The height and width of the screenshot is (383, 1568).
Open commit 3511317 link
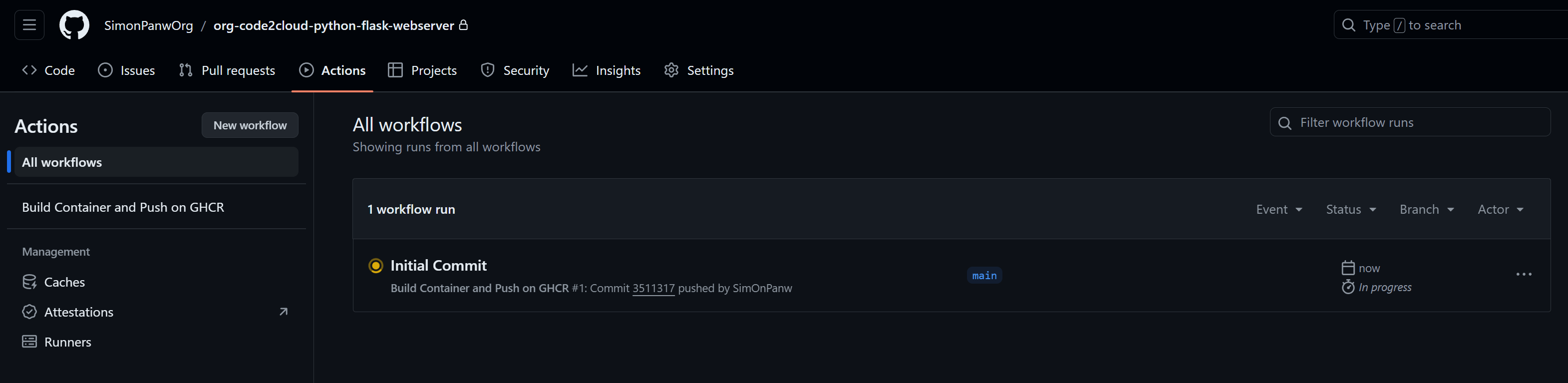[653, 289]
